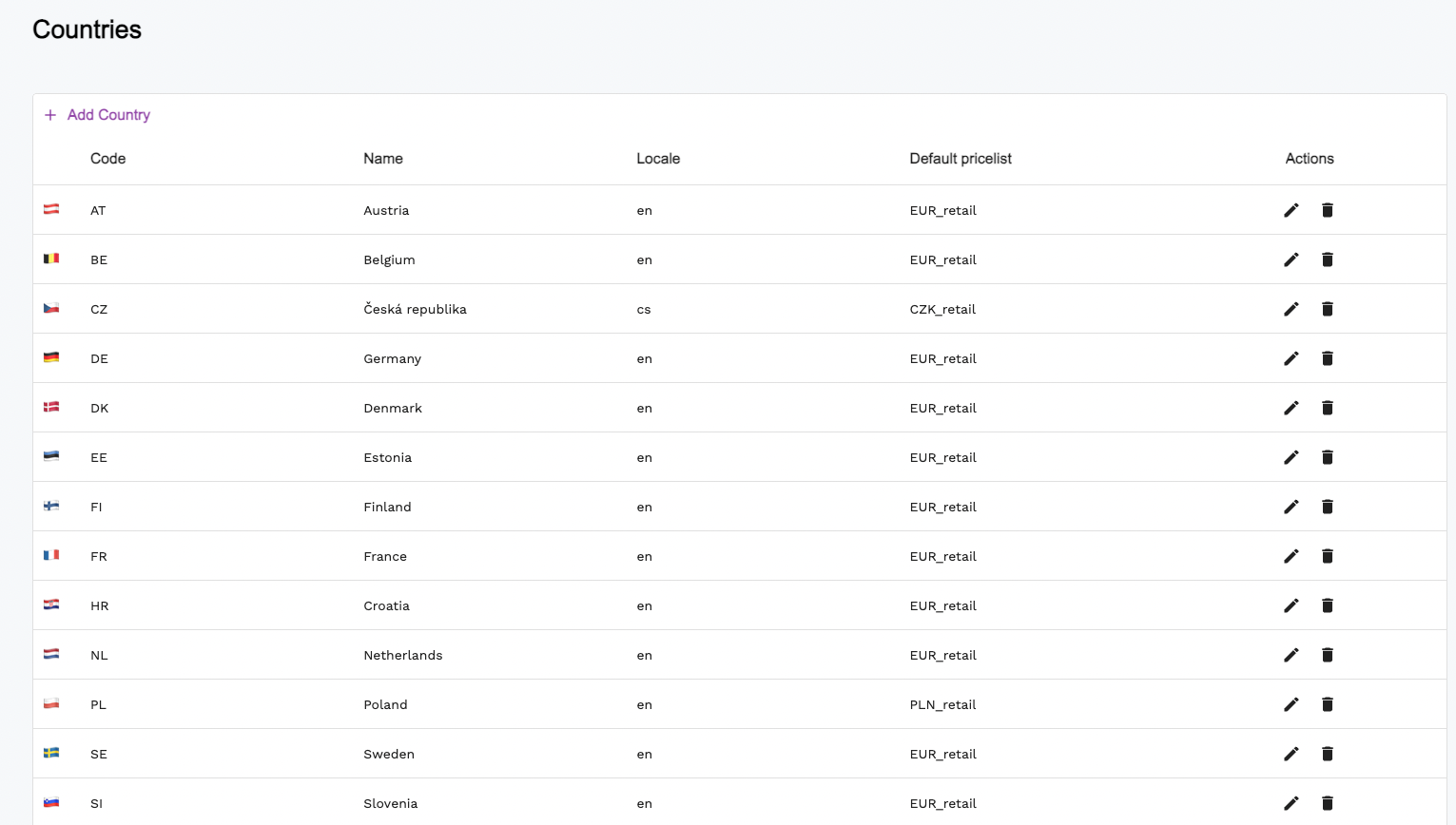The image size is (1456, 825).
Task: Delete the Denmark row
Action: coord(1328,408)
